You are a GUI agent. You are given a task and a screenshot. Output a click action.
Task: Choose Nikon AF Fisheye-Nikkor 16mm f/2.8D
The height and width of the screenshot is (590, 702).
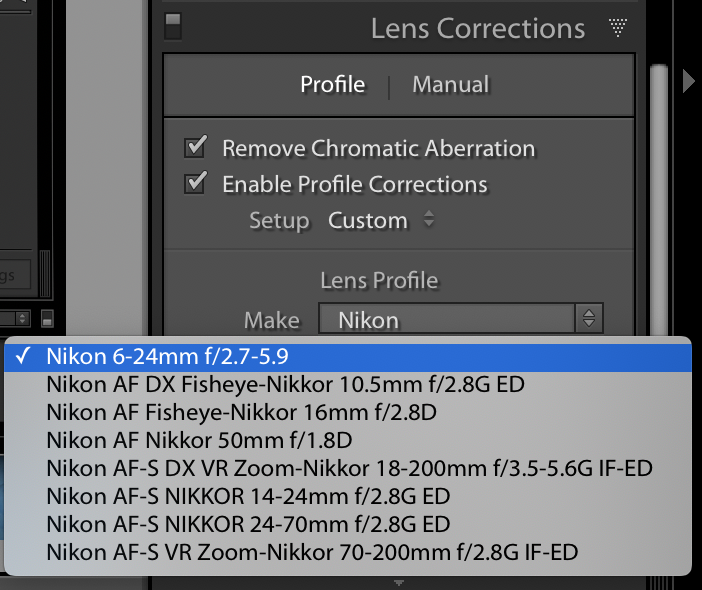pos(348,412)
